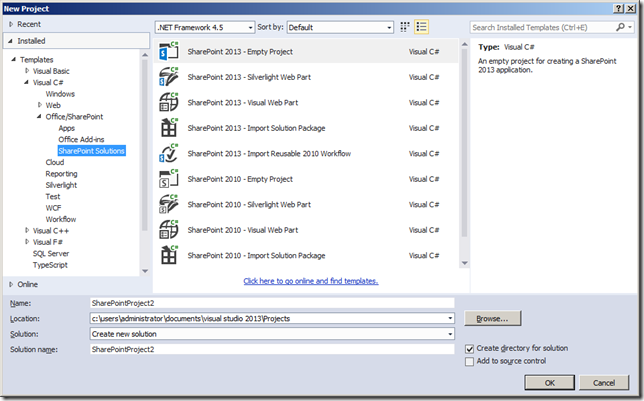Select the Apps category
Screen dimensions: 644x401
[x=67, y=128]
